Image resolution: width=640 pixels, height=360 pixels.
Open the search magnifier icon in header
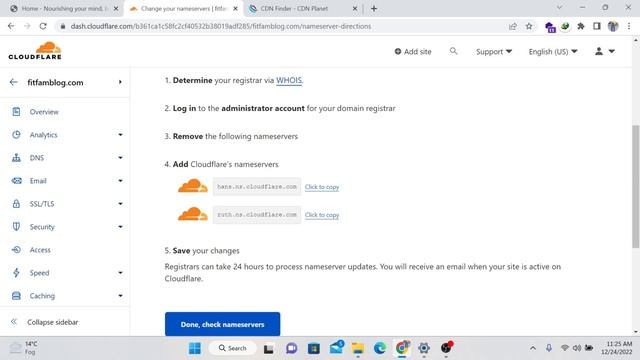pyautogui.click(x=453, y=51)
